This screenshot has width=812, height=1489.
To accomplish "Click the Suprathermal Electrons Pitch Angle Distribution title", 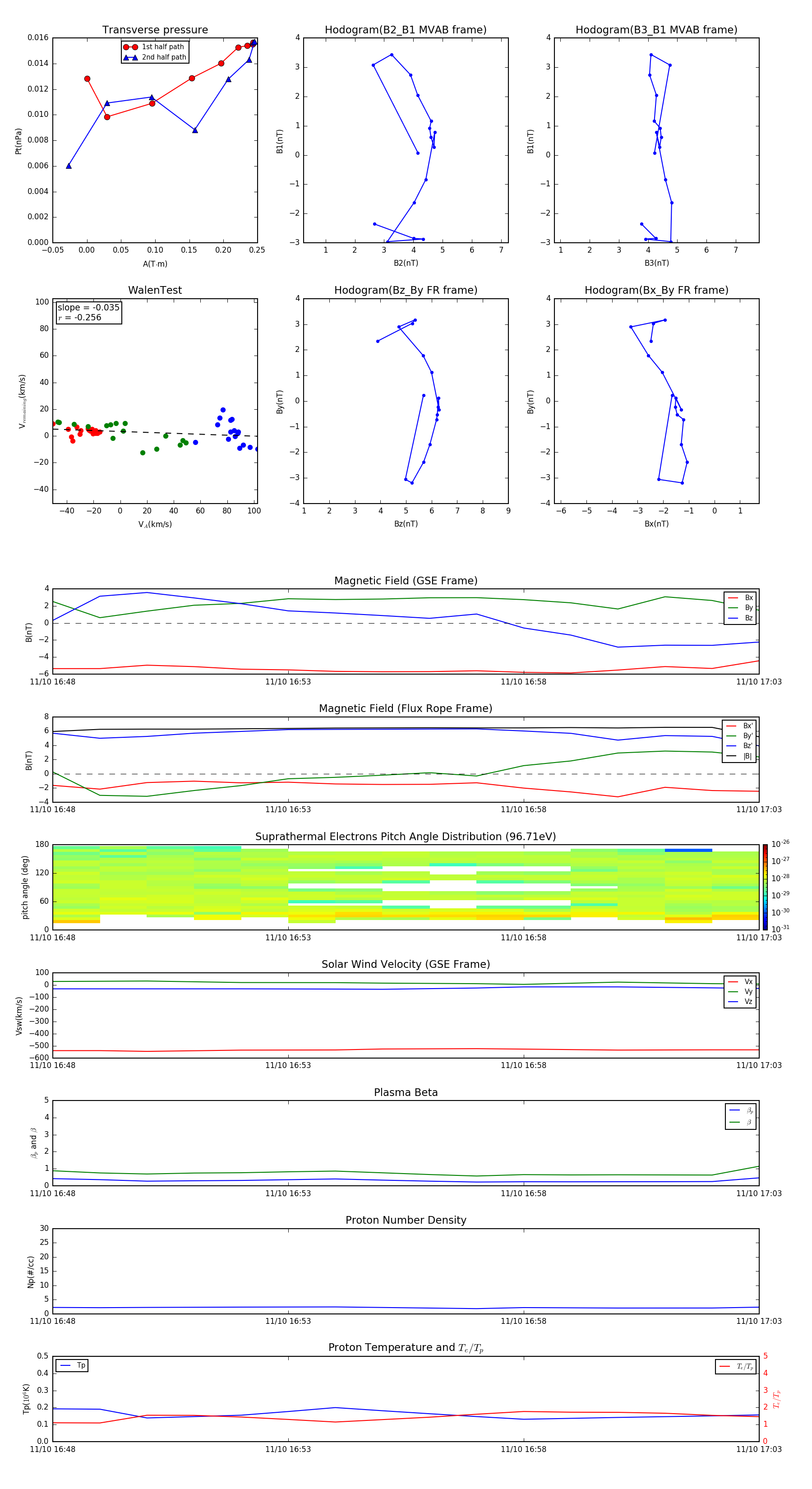I will click(x=406, y=837).
